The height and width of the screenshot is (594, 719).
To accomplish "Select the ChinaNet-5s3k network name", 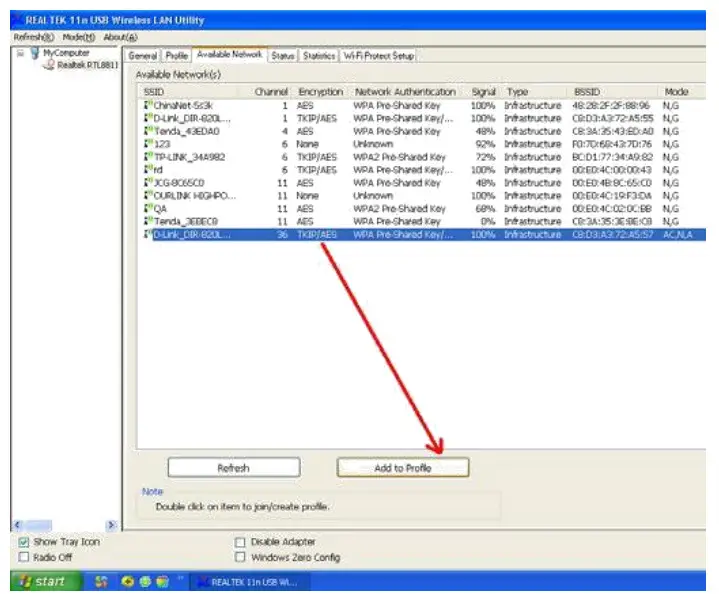I will 183,105.
